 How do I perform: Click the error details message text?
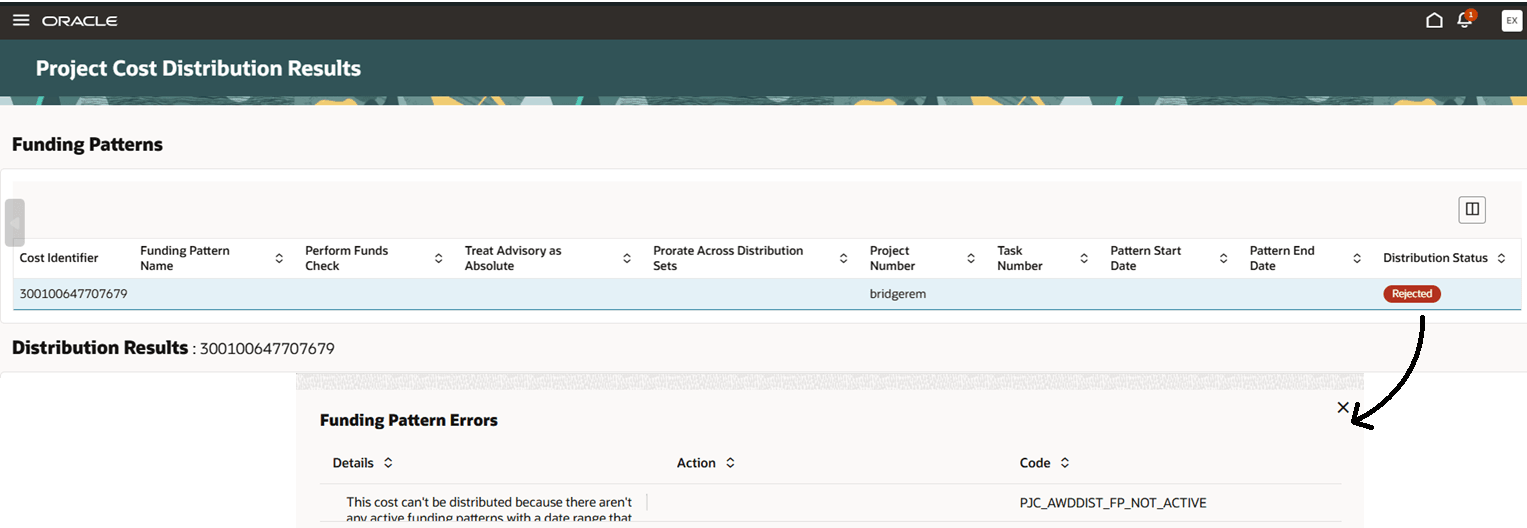[489, 509]
